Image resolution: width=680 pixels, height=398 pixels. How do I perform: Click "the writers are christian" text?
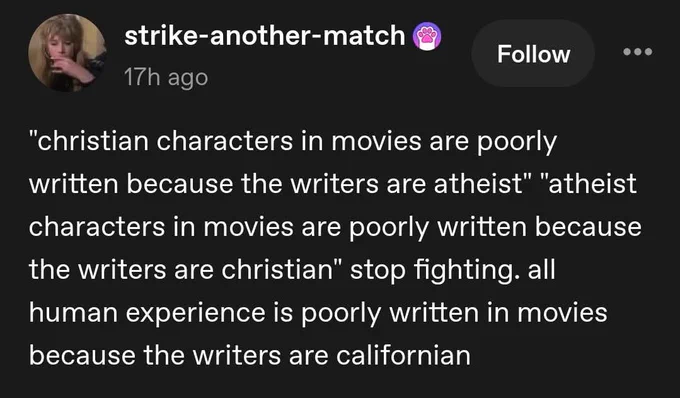pyautogui.click(x=181, y=270)
